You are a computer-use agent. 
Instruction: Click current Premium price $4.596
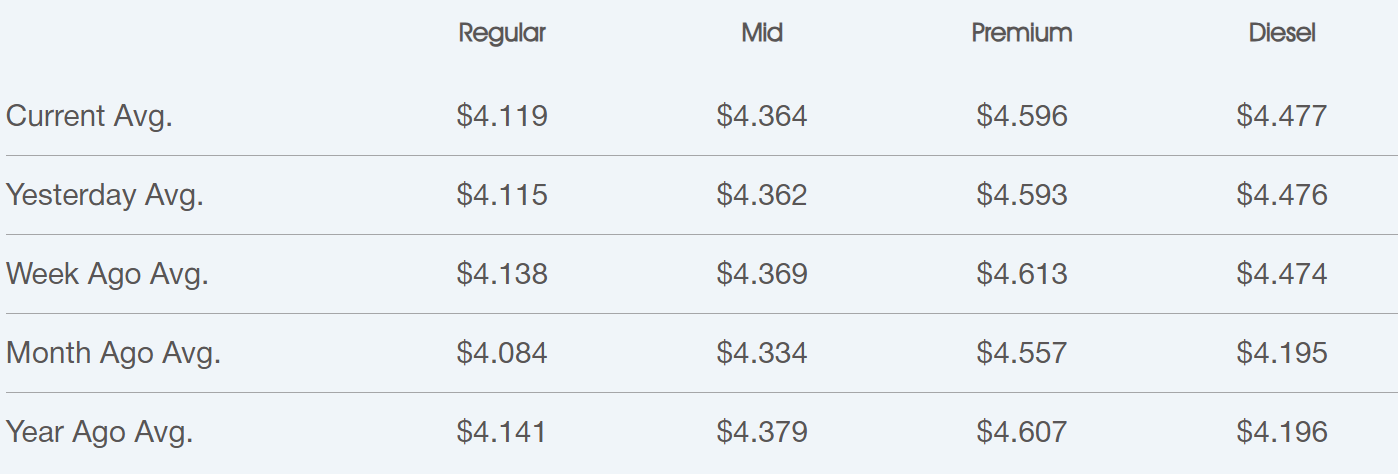pos(1022,116)
